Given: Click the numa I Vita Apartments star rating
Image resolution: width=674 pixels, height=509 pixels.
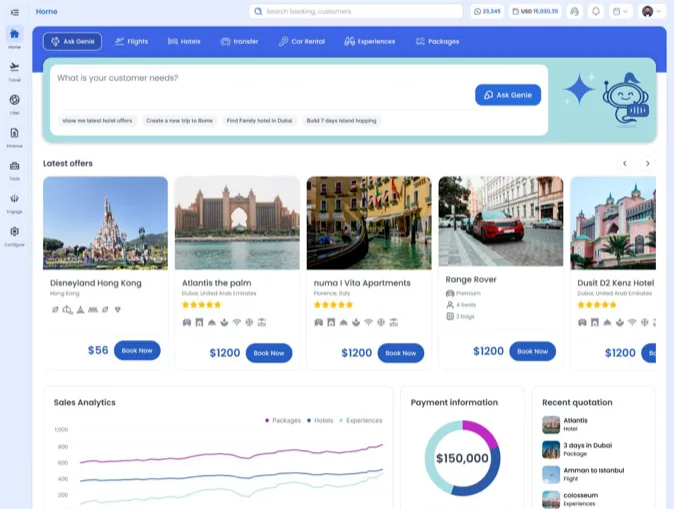Looking at the screenshot, I should (x=334, y=305).
